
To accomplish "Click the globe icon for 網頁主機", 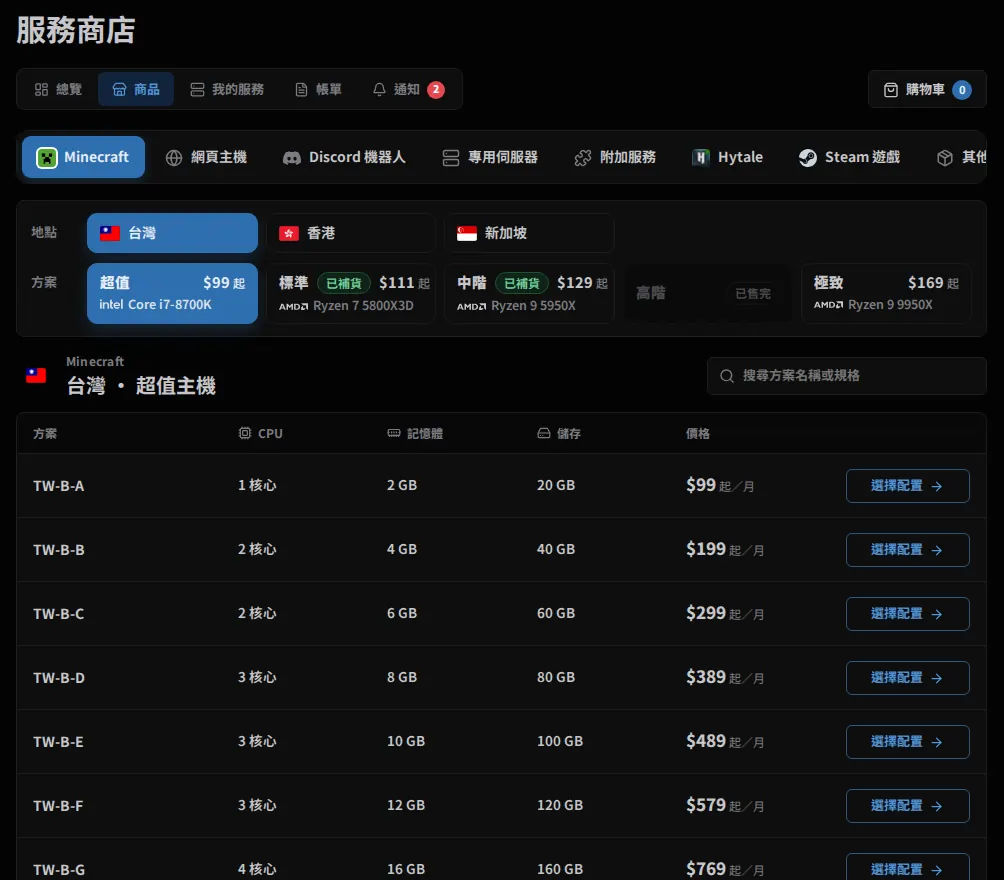I will (x=174, y=158).
